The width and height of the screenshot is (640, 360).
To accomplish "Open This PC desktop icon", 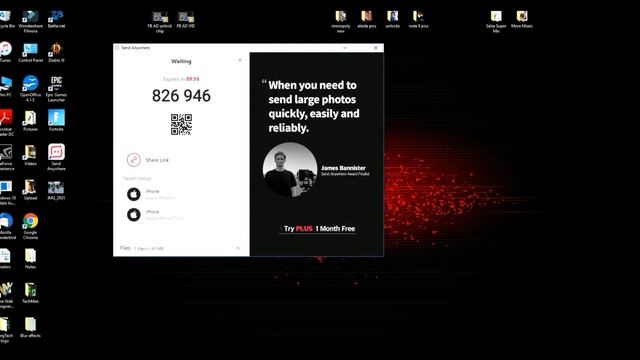I will tap(6, 87).
